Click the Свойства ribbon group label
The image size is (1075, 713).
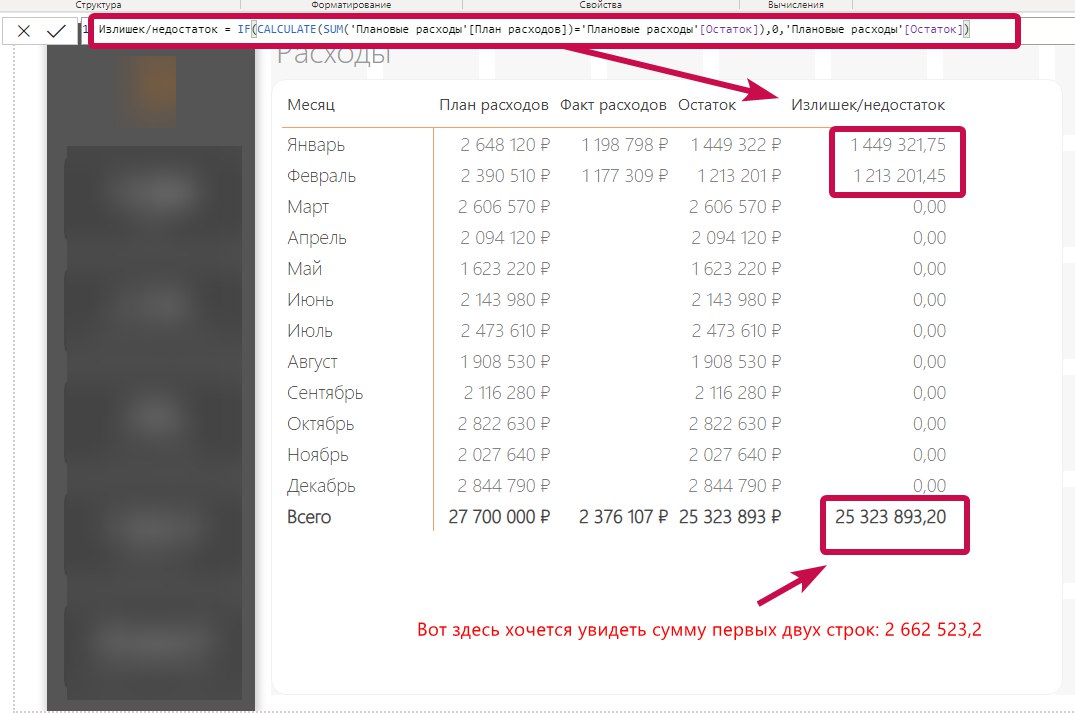pos(601,5)
